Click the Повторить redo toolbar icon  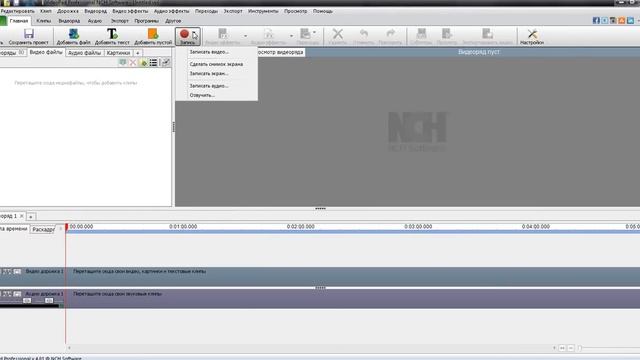(391, 33)
